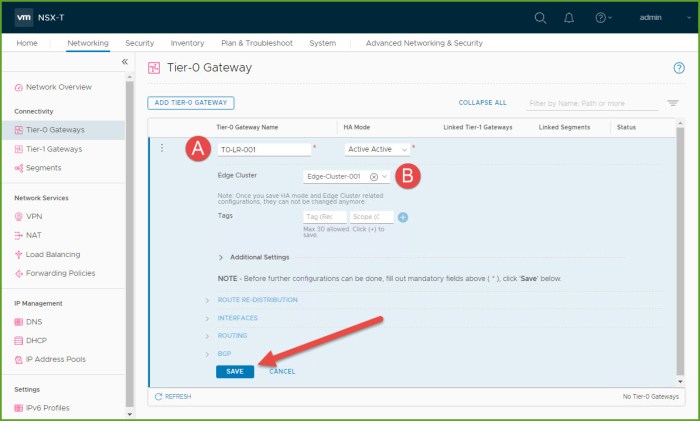The width and height of the screenshot is (700, 421).
Task: Clear the Edge-Cluster-001 selection with the x icon
Action: 373,176
